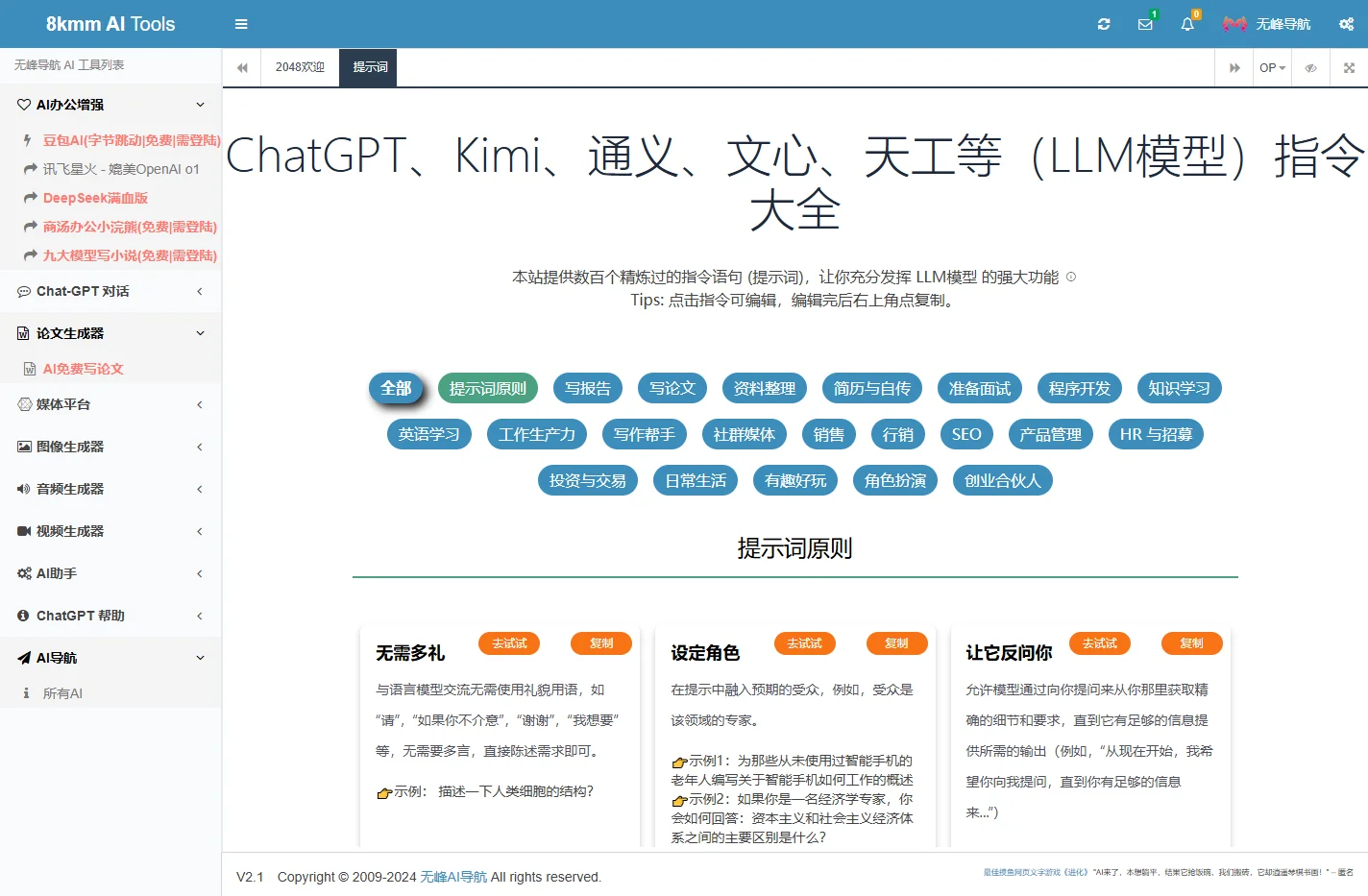Viewport: 1368px width, 896px height.
Task: Filter by 产品管理 category
Action: pos(1051,434)
